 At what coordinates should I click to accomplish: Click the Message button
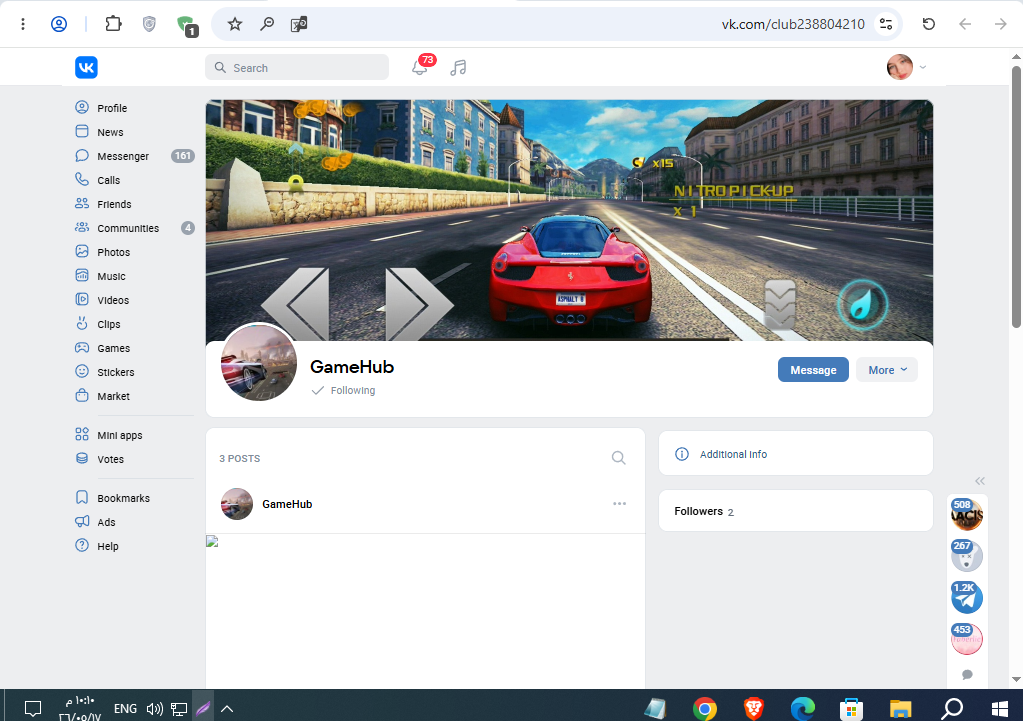tap(813, 370)
